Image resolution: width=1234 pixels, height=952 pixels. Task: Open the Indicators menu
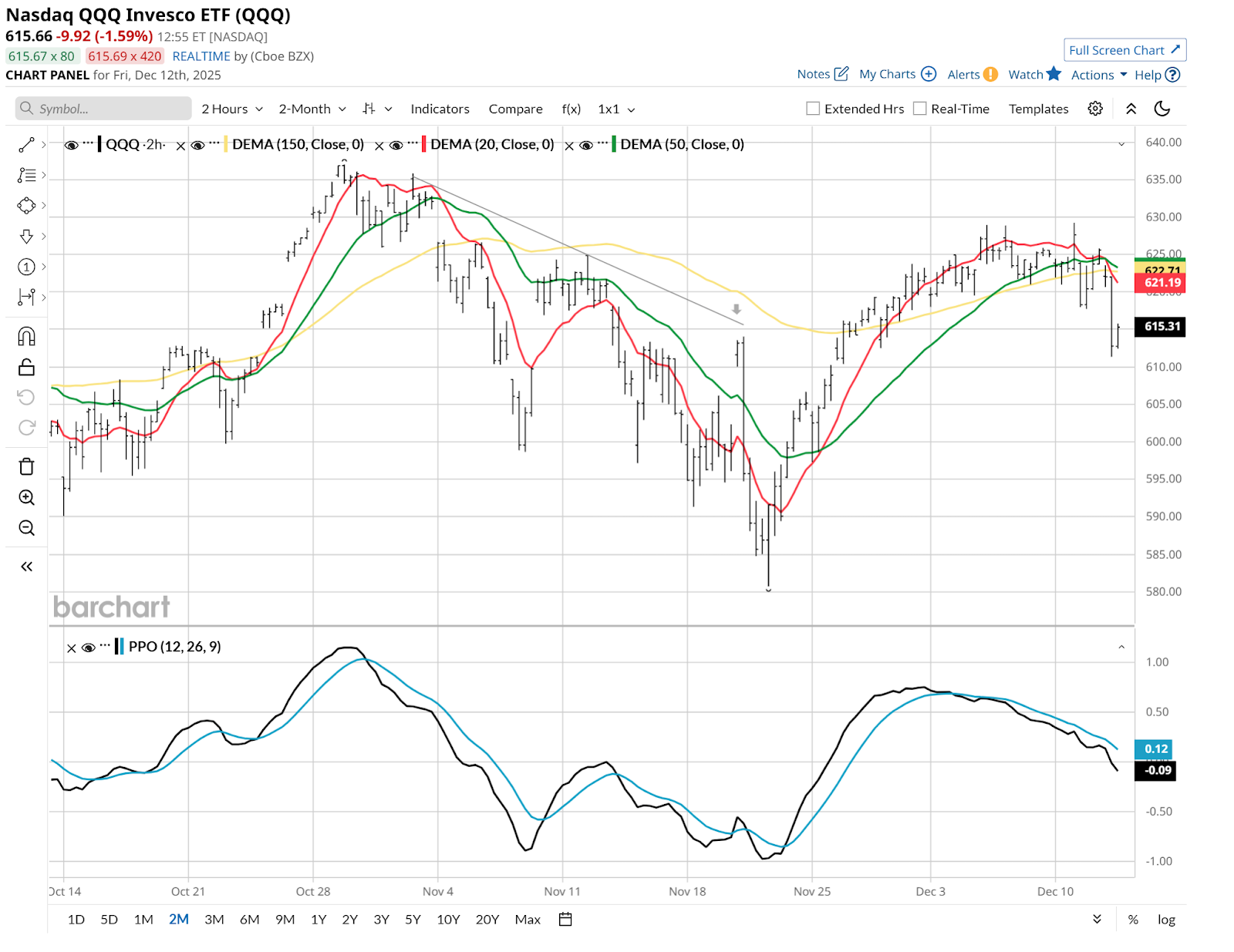440,109
